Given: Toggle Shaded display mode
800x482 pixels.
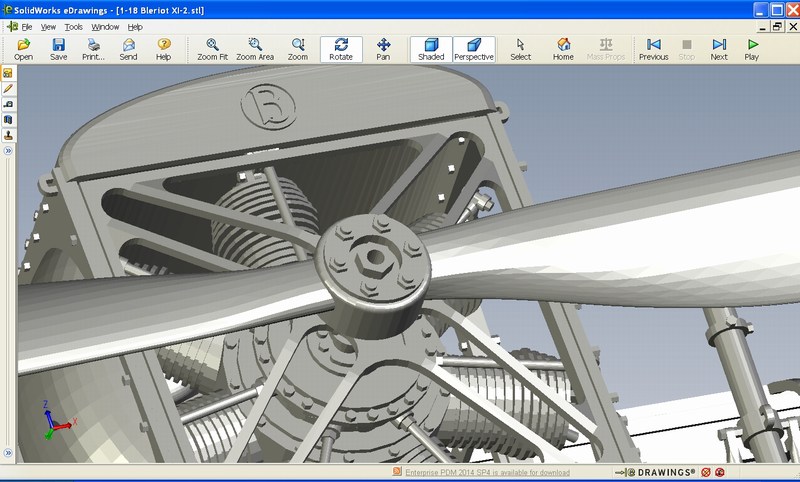Looking at the screenshot, I should (x=431, y=49).
